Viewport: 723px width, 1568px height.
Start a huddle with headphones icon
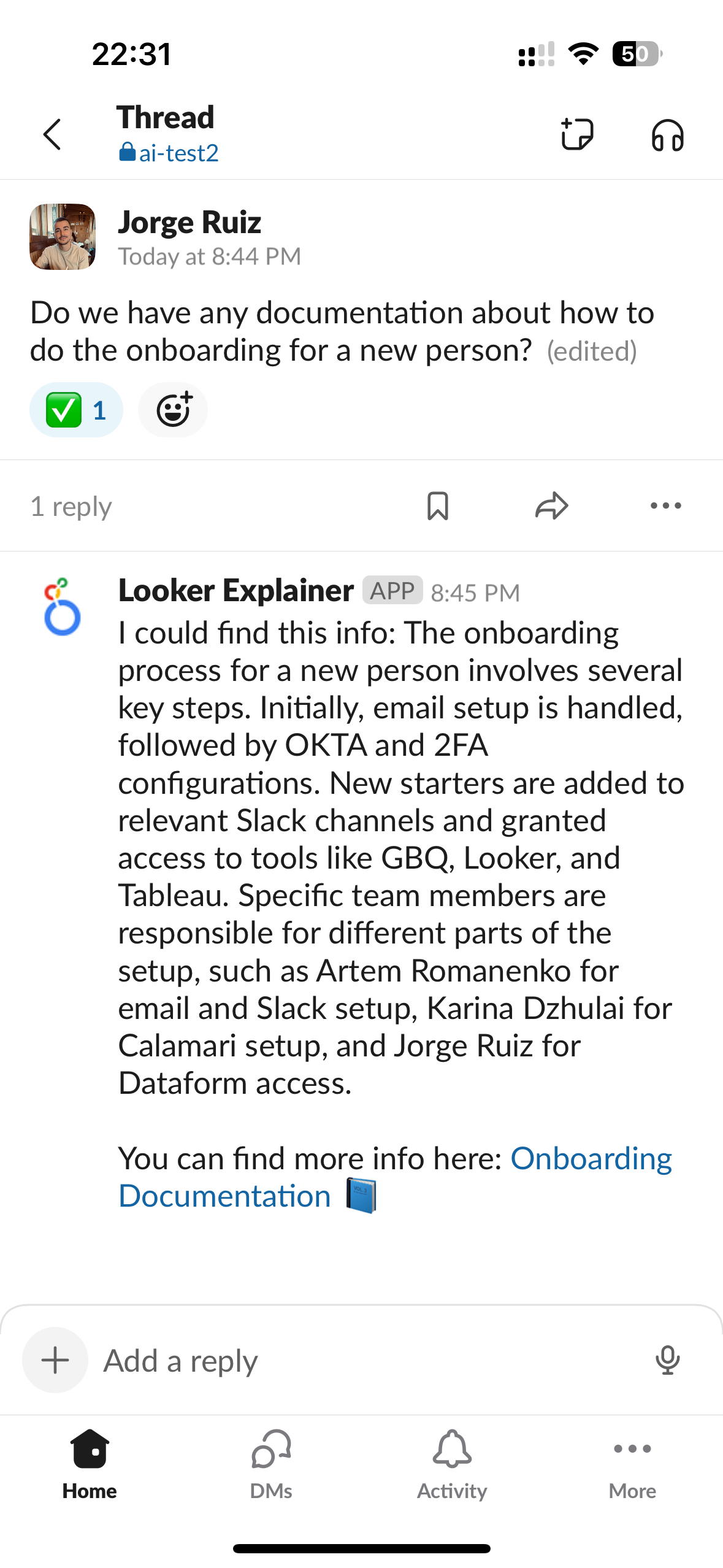tap(668, 135)
